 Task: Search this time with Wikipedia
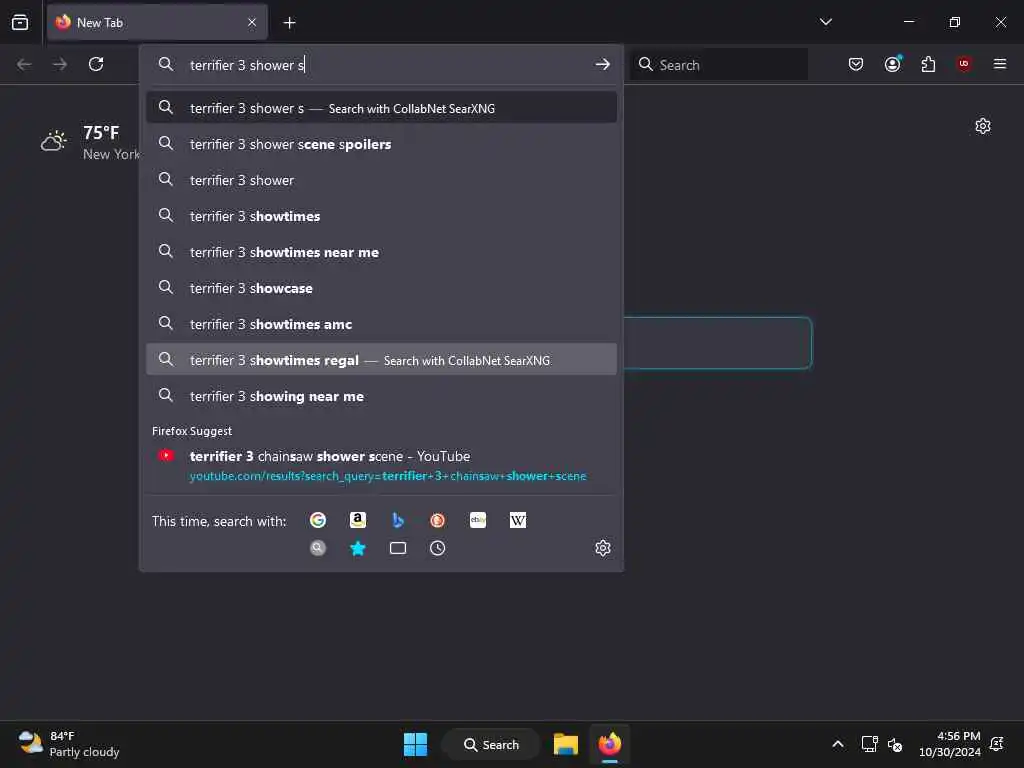coord(518,520)
